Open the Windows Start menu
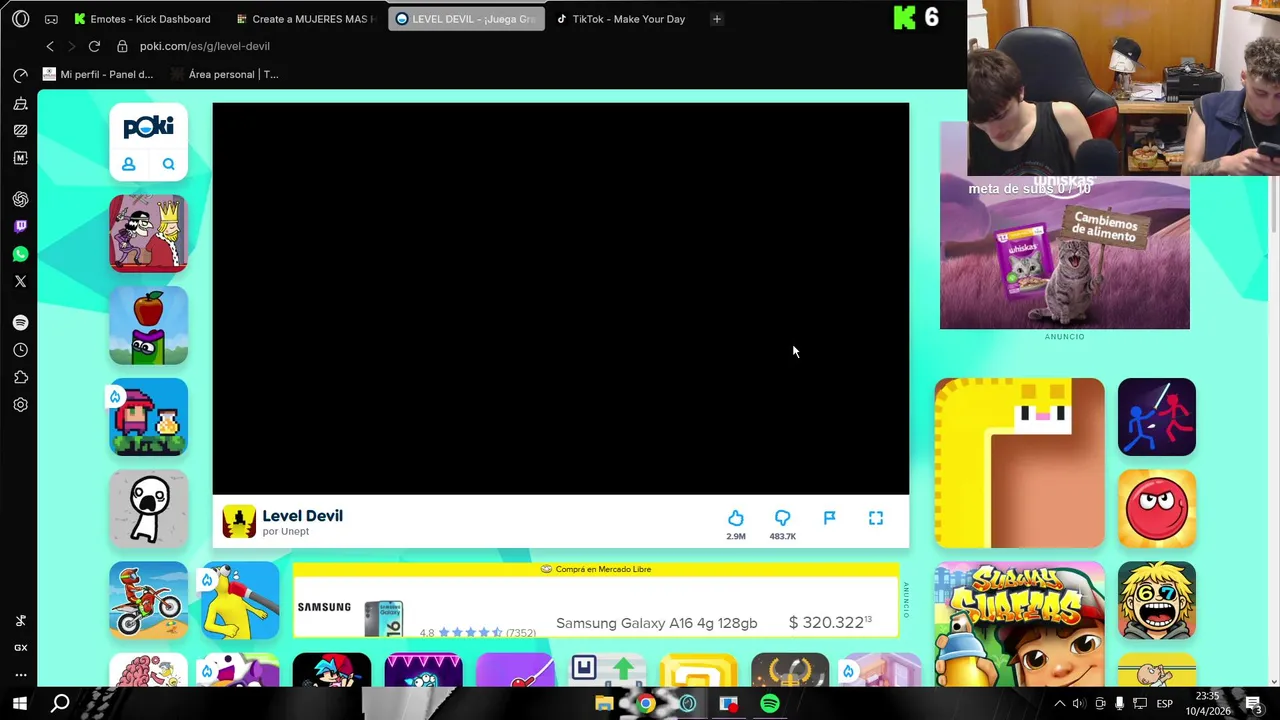This screenshot has height=720, width=1280. [19, 704]
